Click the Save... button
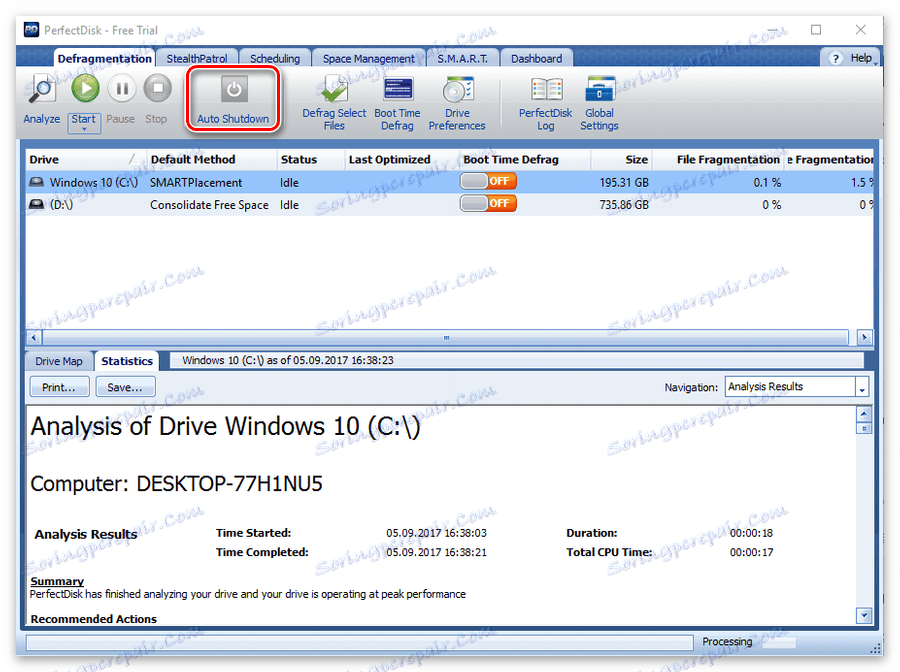Viewport: 900px width, 672px height. pos(125,387)
